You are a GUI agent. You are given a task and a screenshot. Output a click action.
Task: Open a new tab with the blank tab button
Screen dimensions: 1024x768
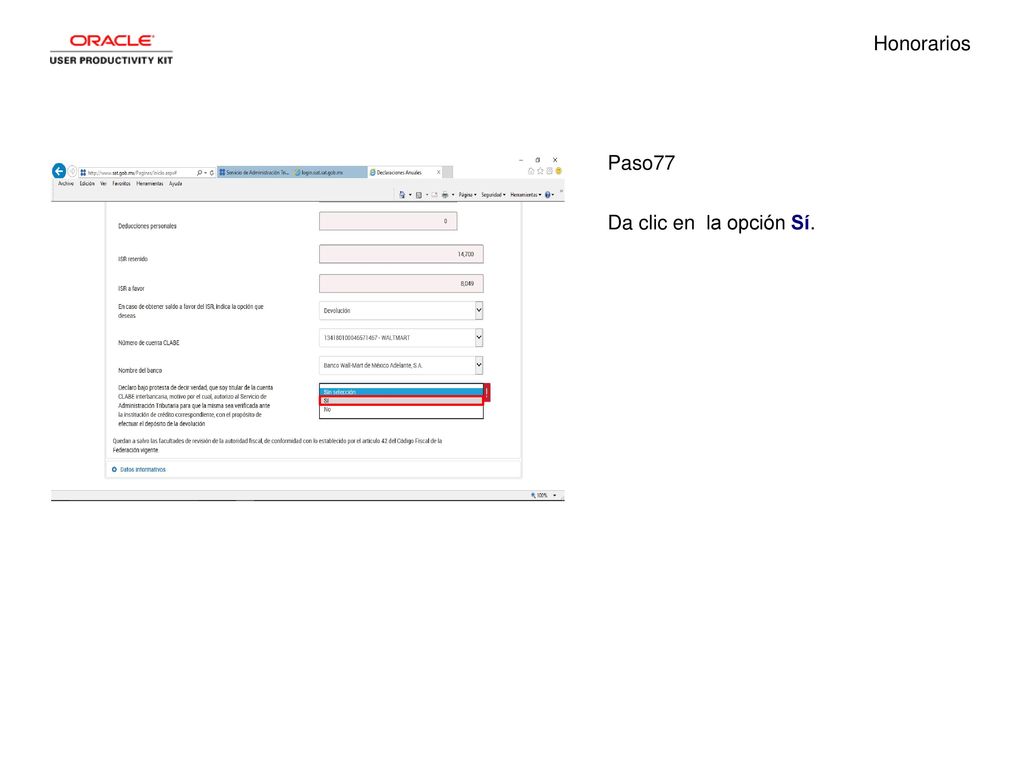[448, 172]
